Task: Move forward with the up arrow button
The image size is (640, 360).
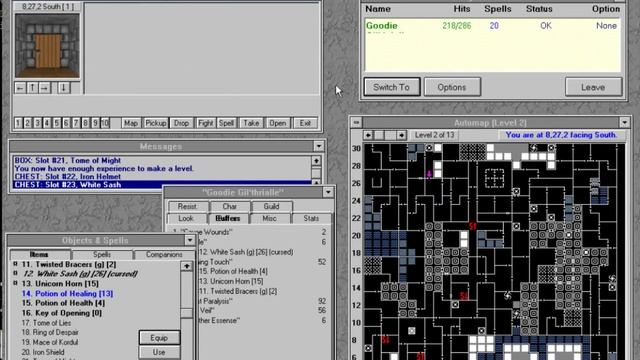Action: tap(33, 88)
